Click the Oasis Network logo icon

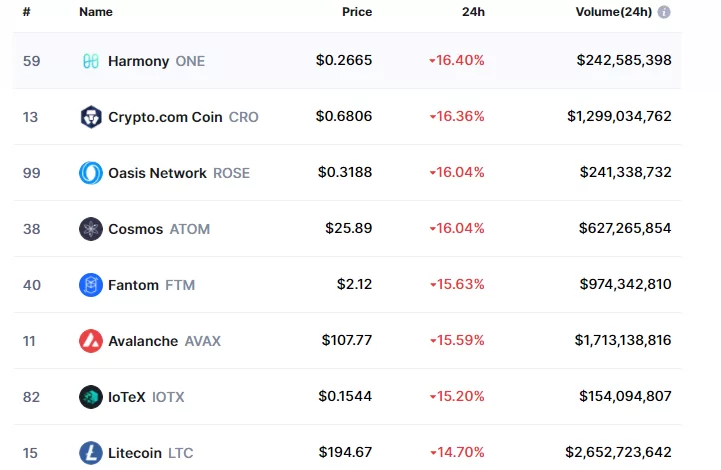[x=91, y=173]
